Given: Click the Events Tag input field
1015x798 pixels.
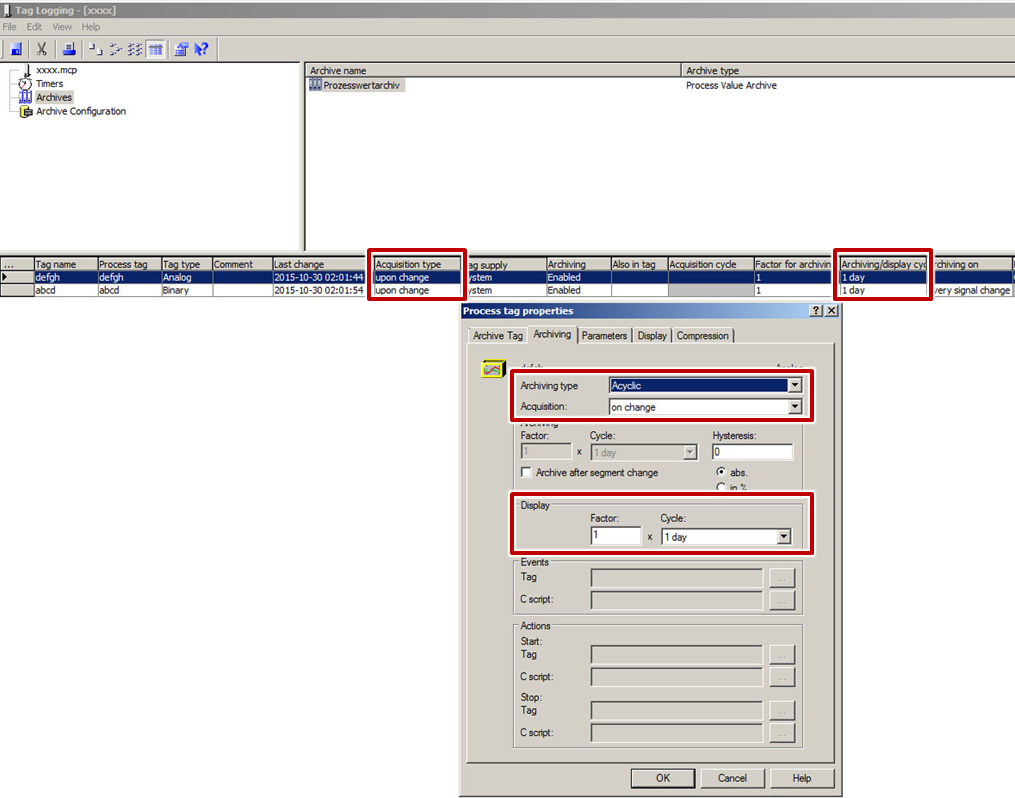Looking at the screenshot, I should pos(676,578).
